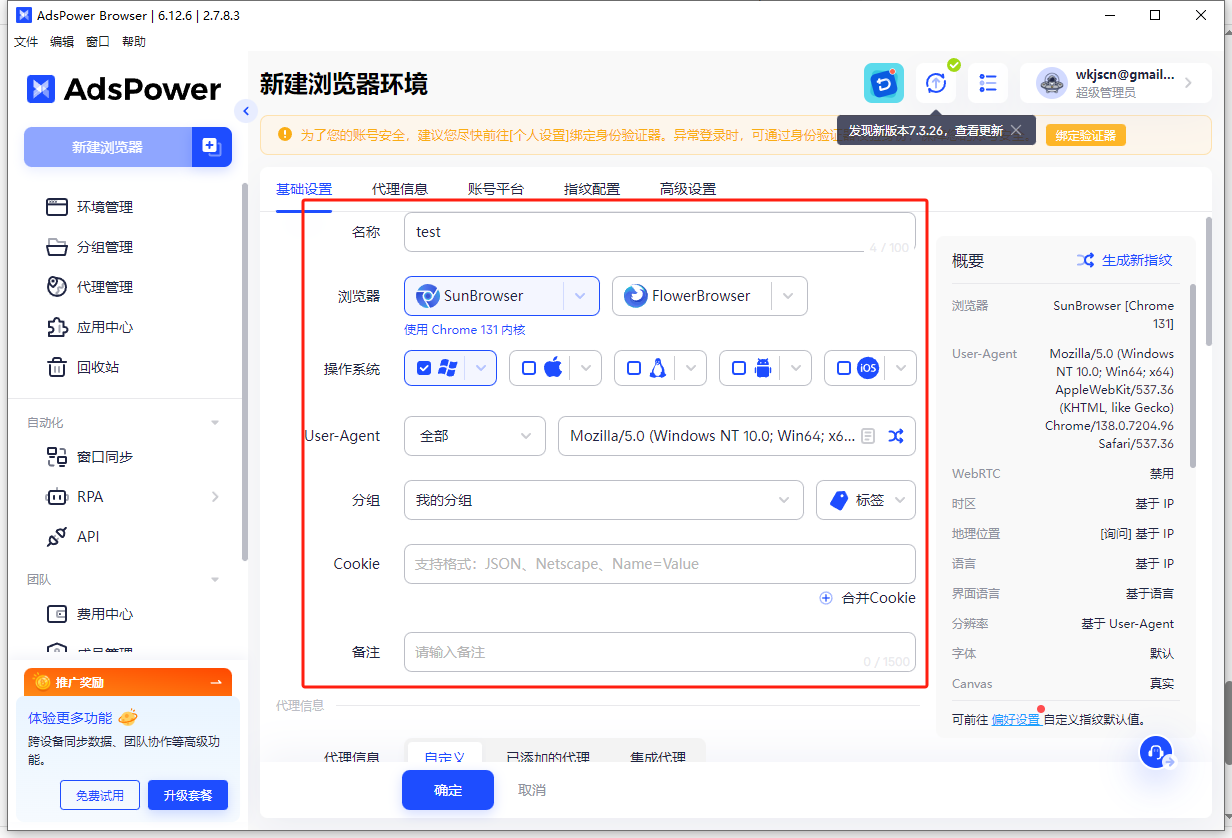Toggle the Windows operating system checkbox

(x=424, y=368)
